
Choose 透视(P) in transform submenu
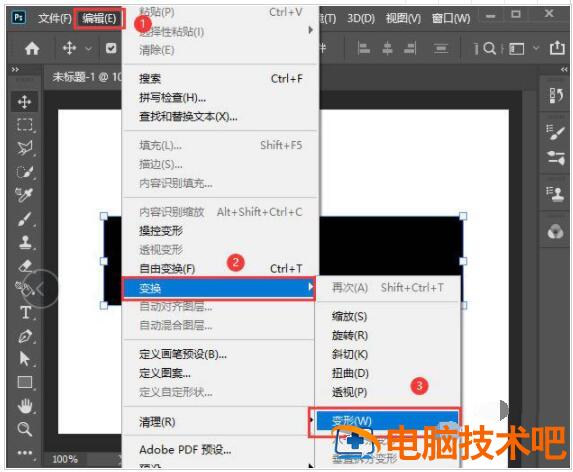click(387, 392)
